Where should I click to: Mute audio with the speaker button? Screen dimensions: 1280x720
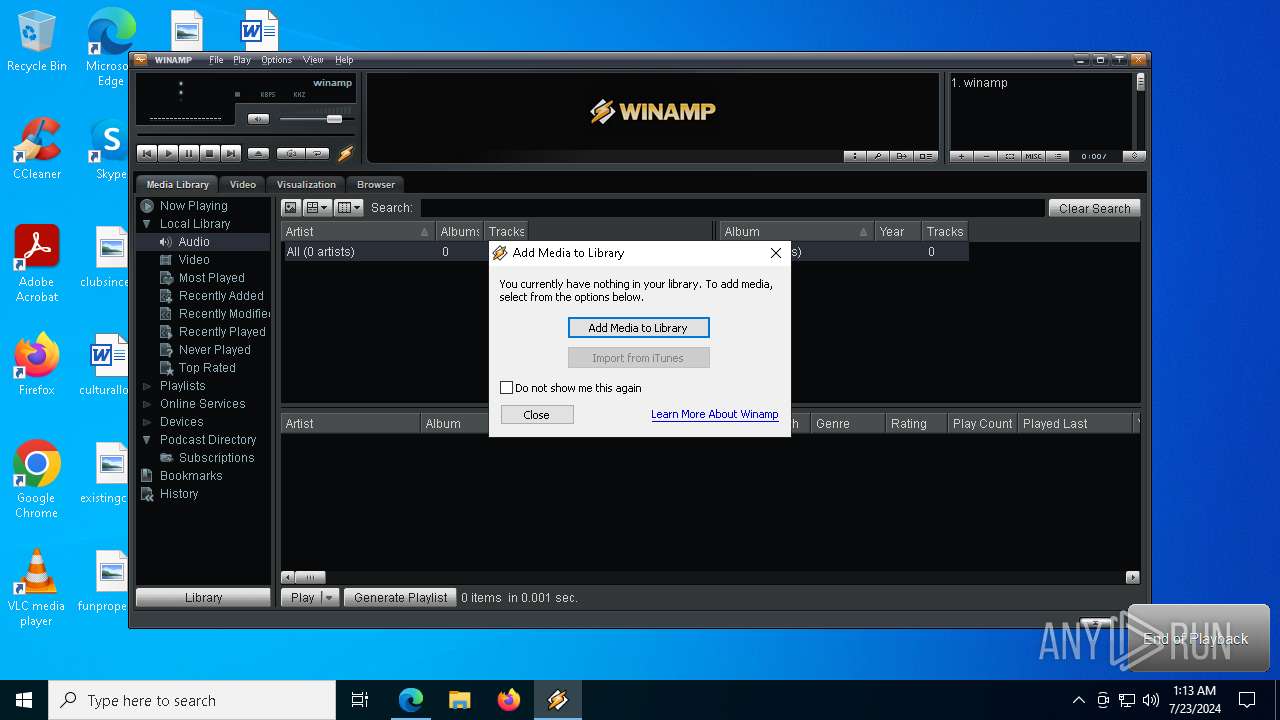(258, 119)
